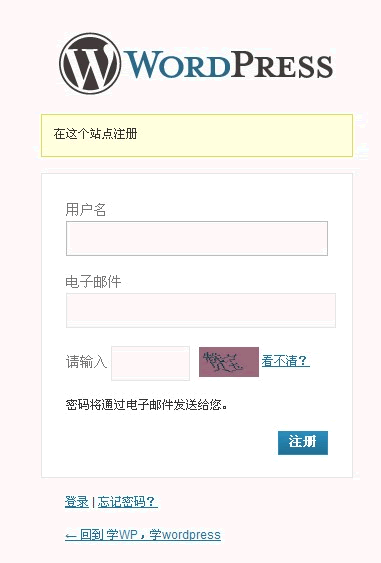Go back via 回到 学WP，学wordpress link

(143, 535)
